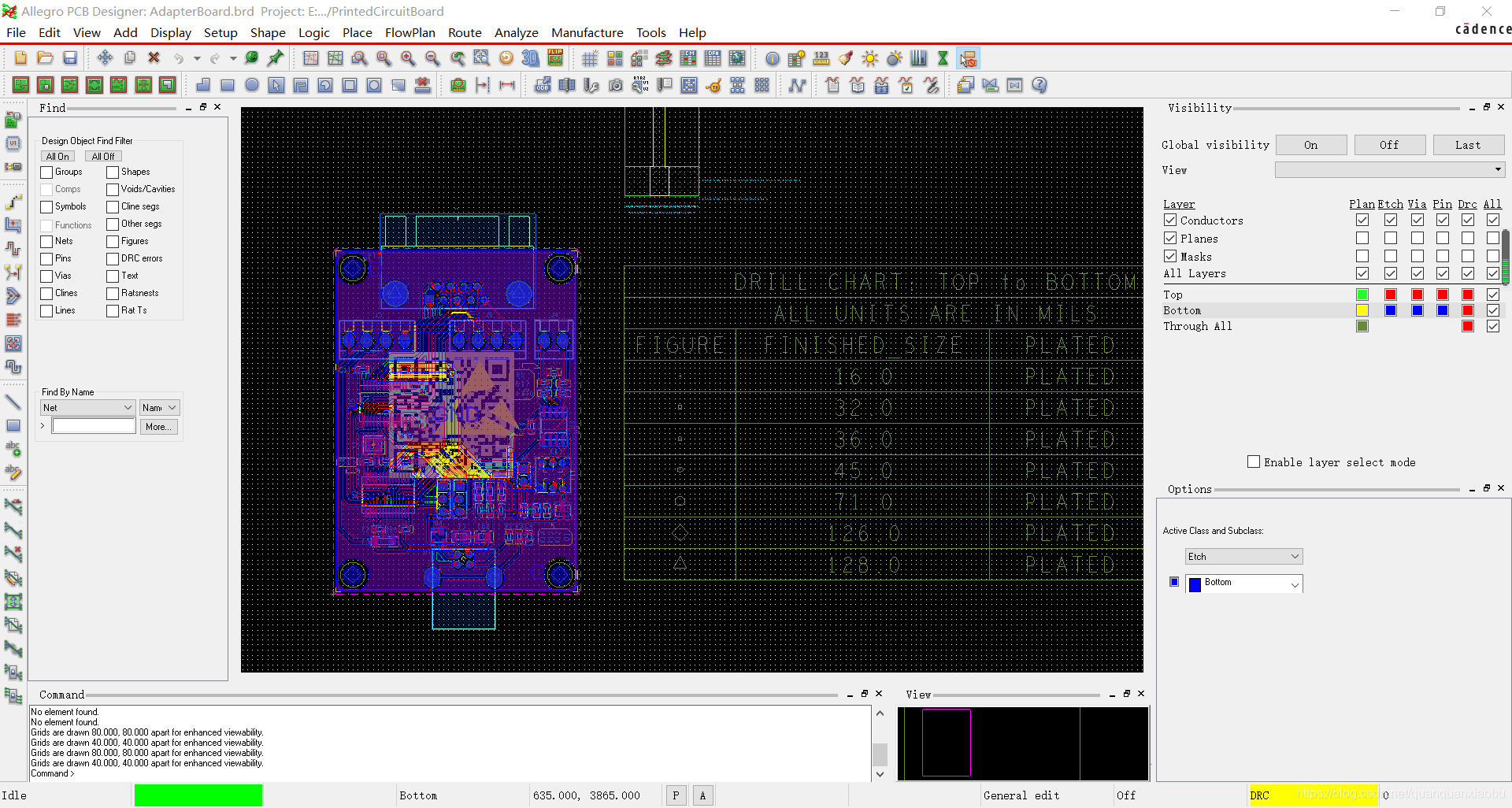Click the All Off find filter button
This screenshot has width=1512, height=808.
pos(103,157)
